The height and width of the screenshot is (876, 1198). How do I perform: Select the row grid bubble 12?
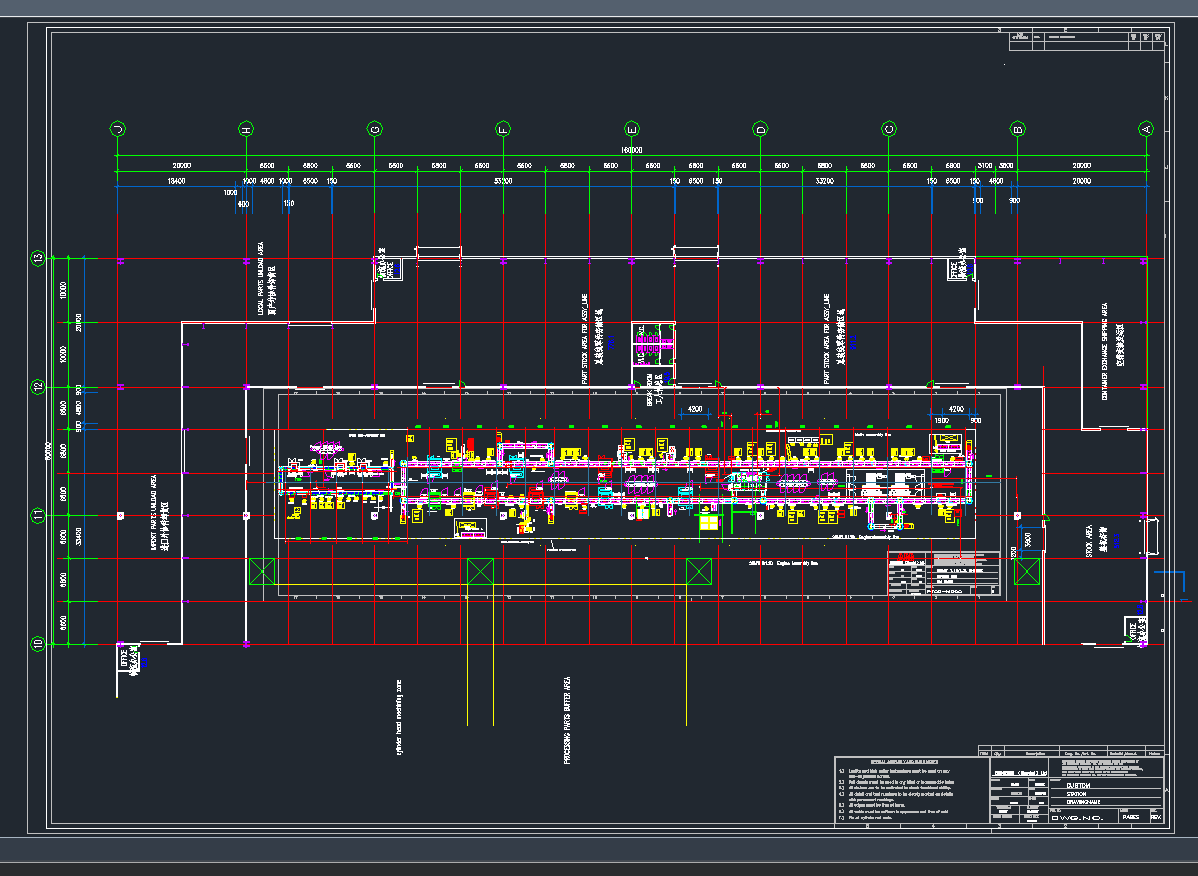[x=39, y=387]
